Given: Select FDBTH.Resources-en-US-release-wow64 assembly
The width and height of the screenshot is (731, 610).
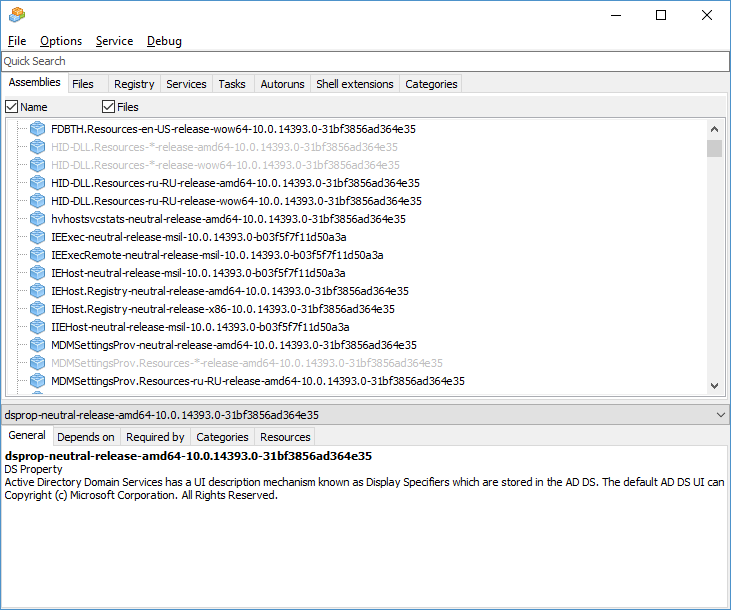Looking at the screenshot, I should click(233, 129).
